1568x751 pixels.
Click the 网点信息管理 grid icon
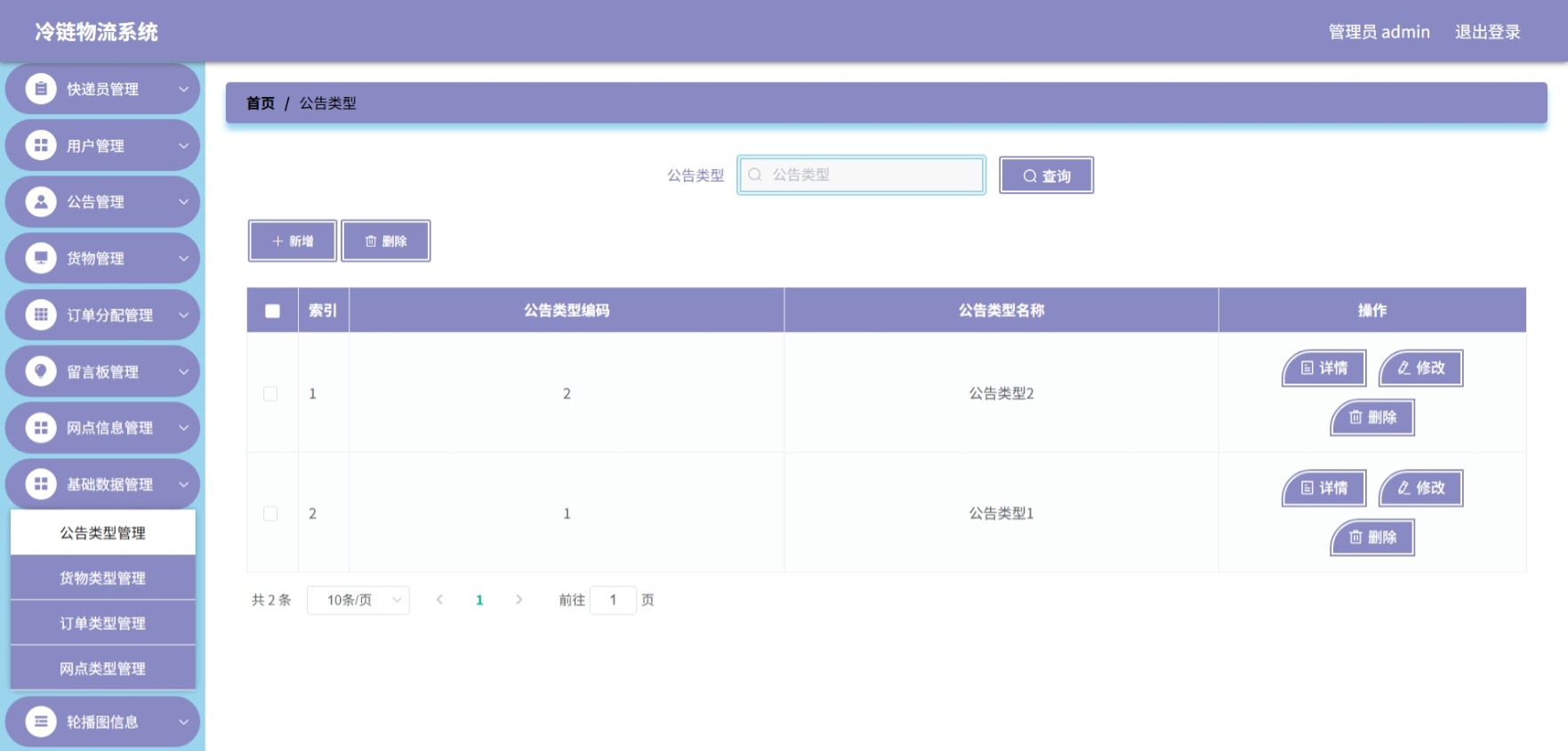(x=41, y=428)
